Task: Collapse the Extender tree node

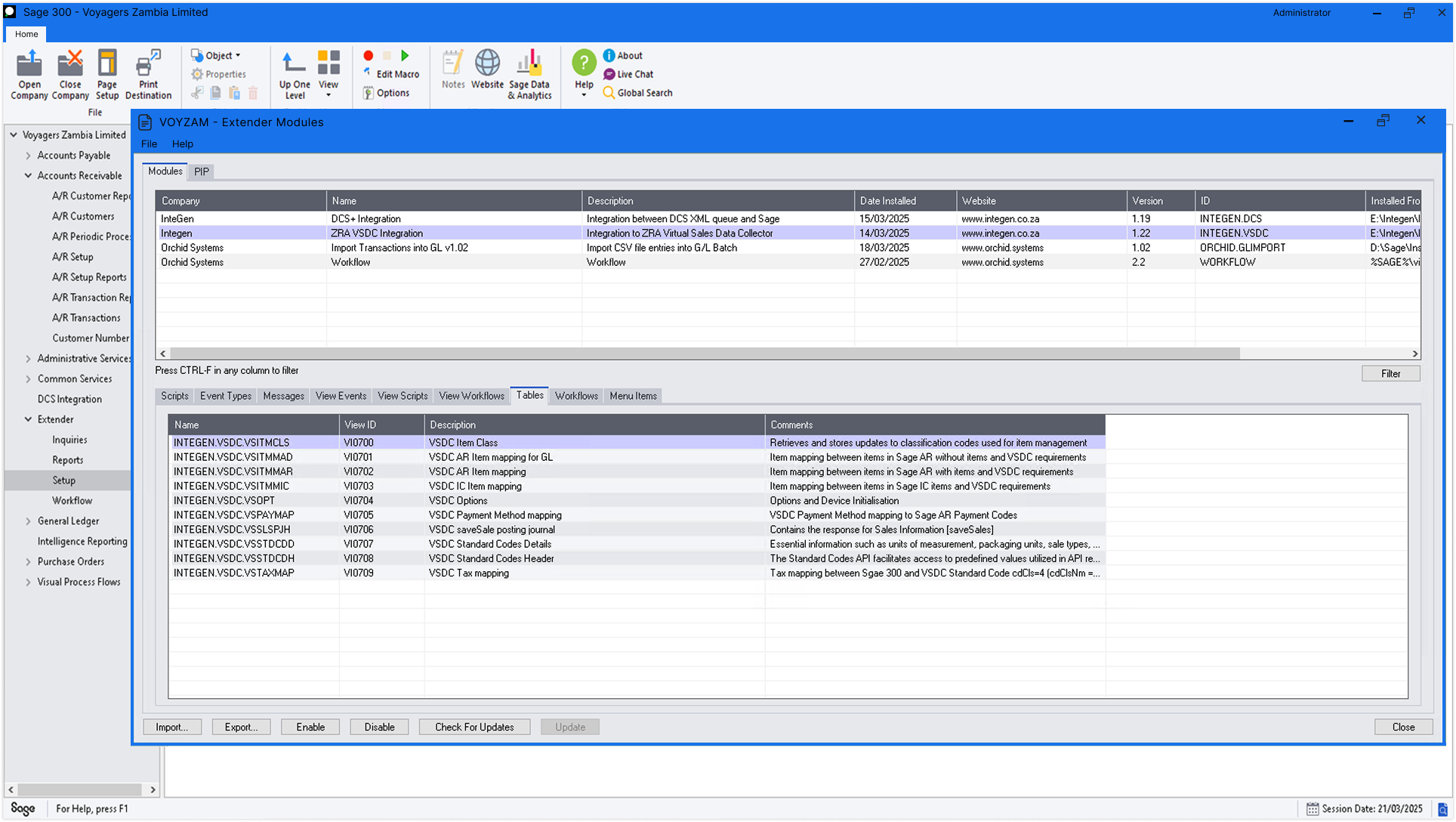Action: click(x=29, y=419)
